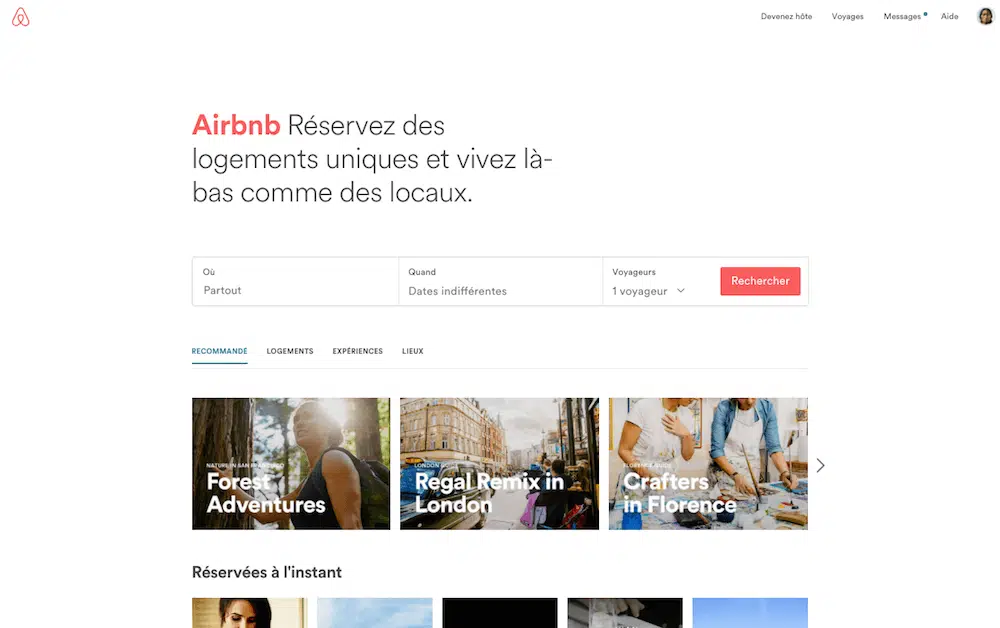Open the Regal Remix in London card
The width and height of the screenshot is (1000, 628).
pos(499,464)
